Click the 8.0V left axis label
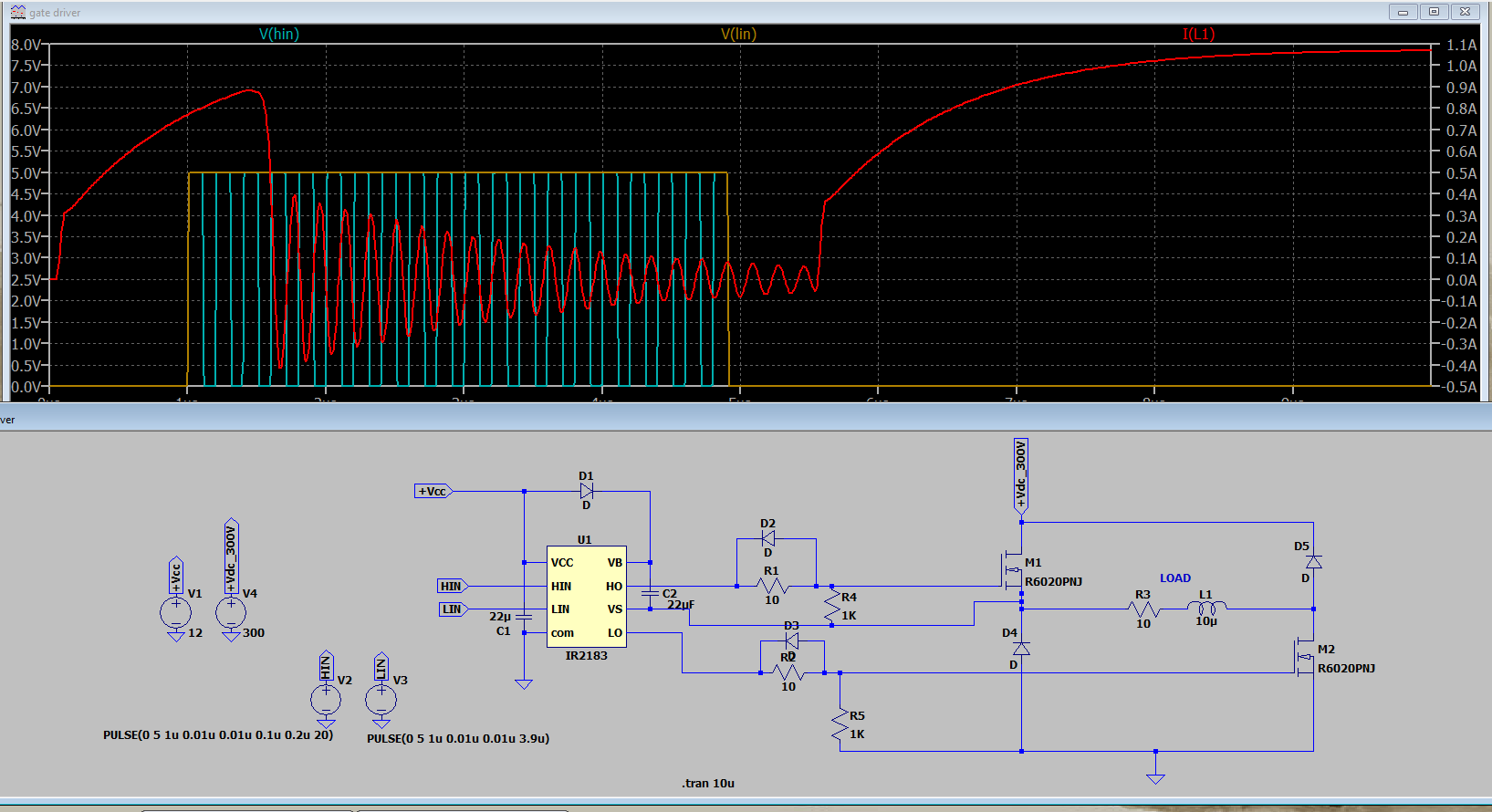 click(26, 44)
